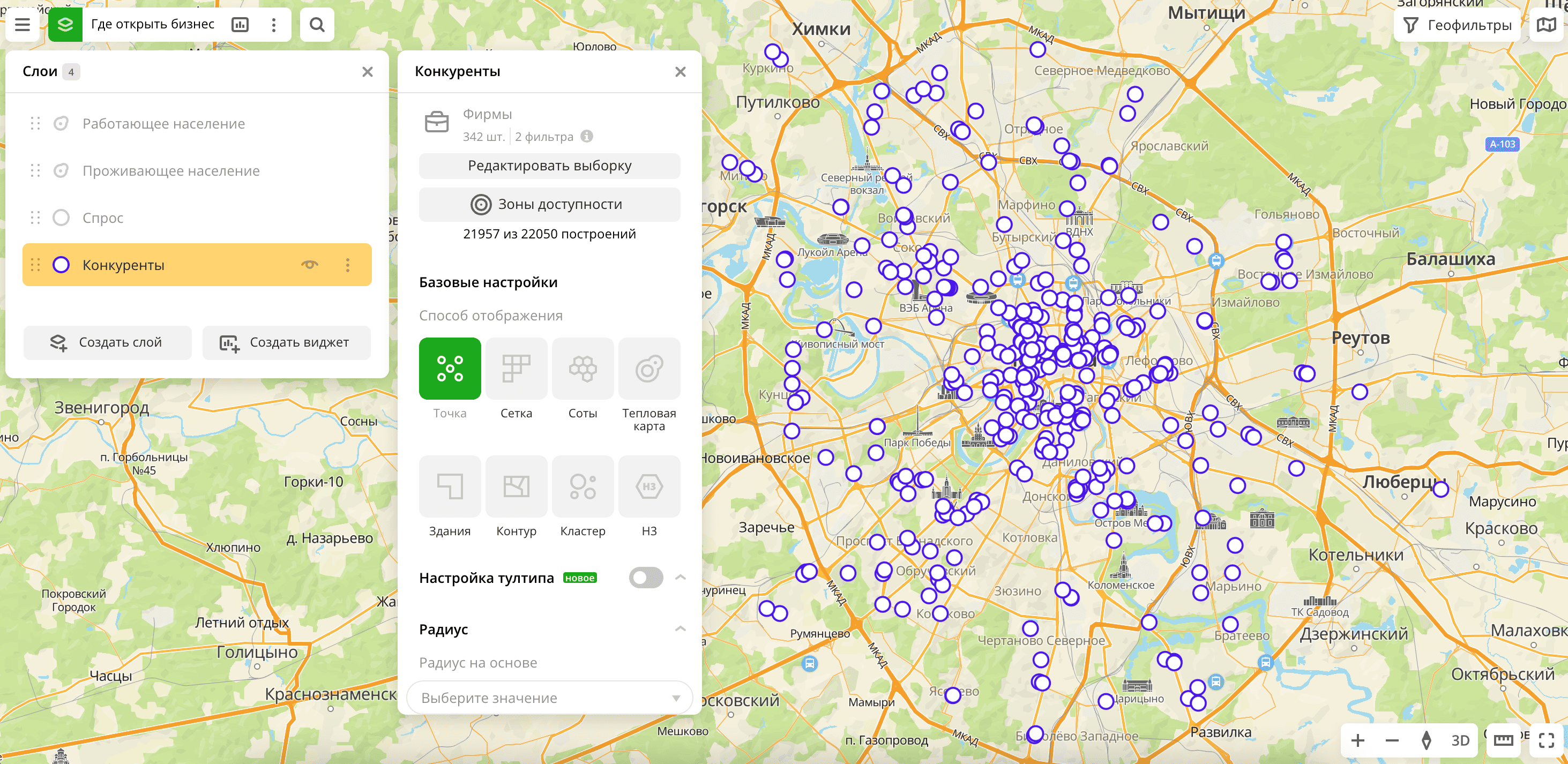Screen dimensions: 1568x764
Task: Toggle Конкуренты layer visibility eye
Action: [310, 265]
